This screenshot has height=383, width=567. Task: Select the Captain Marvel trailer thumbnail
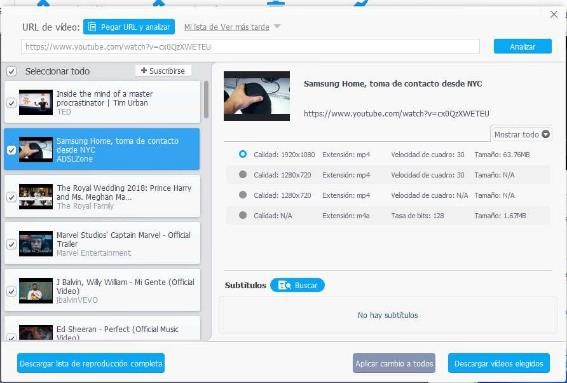[36, 243]
